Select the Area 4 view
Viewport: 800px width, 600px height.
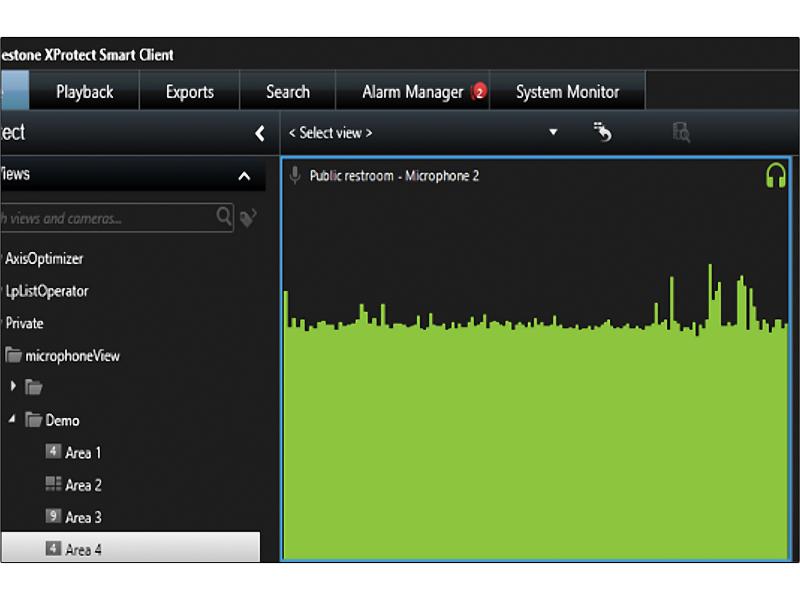pyautogui.click(x=130, y=547)
